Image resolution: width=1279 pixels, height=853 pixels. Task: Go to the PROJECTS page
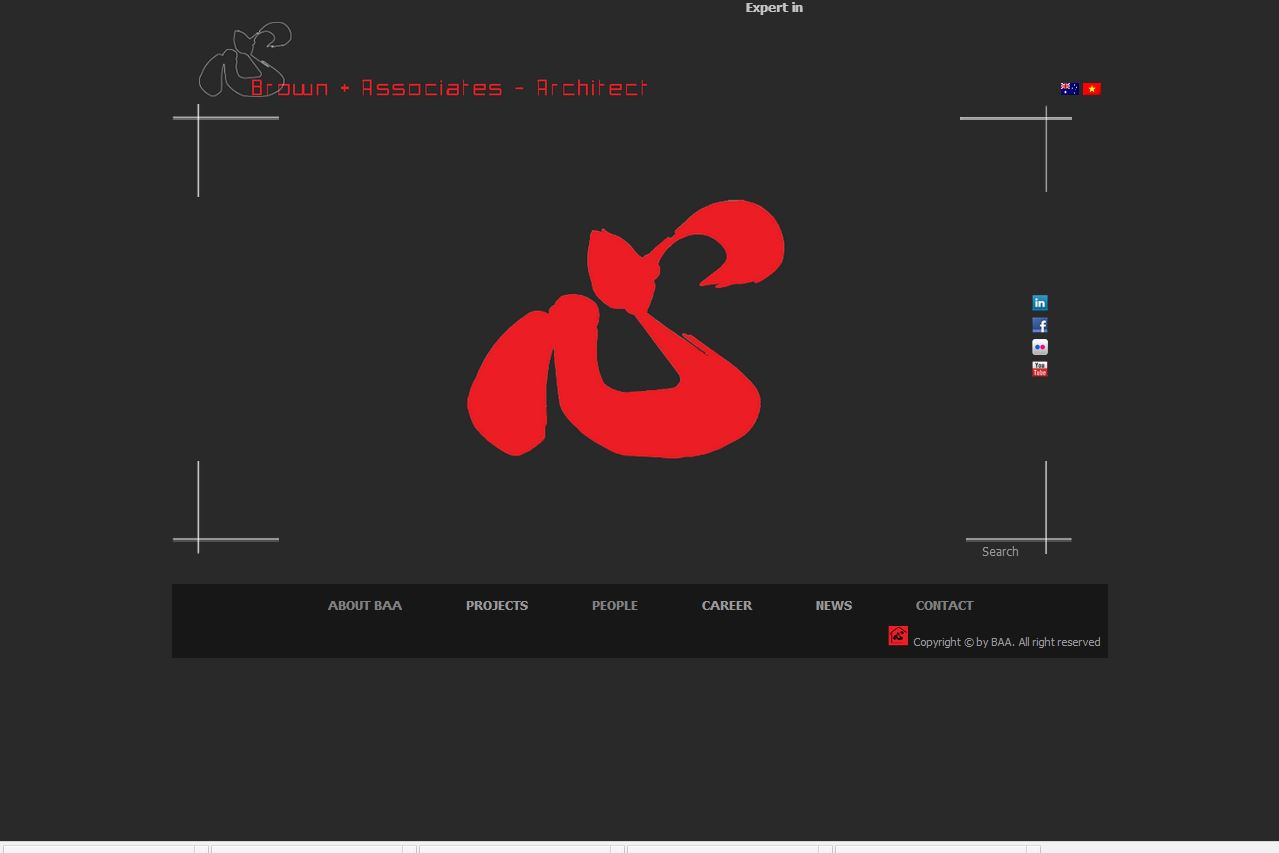coord(497,605)
